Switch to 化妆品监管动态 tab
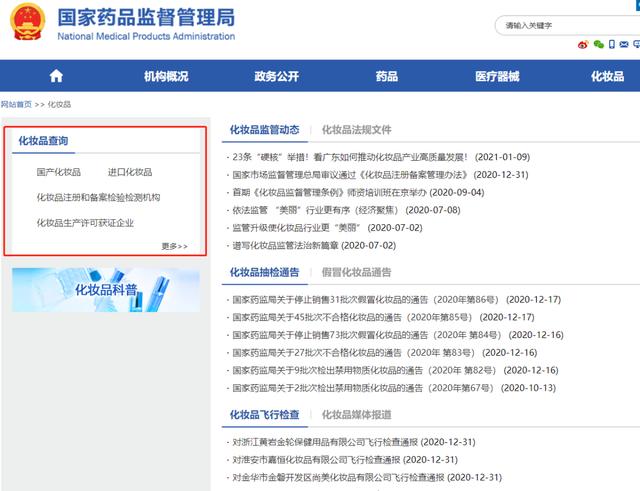Viewport: 640px width, 491px height. coord(264,130)
